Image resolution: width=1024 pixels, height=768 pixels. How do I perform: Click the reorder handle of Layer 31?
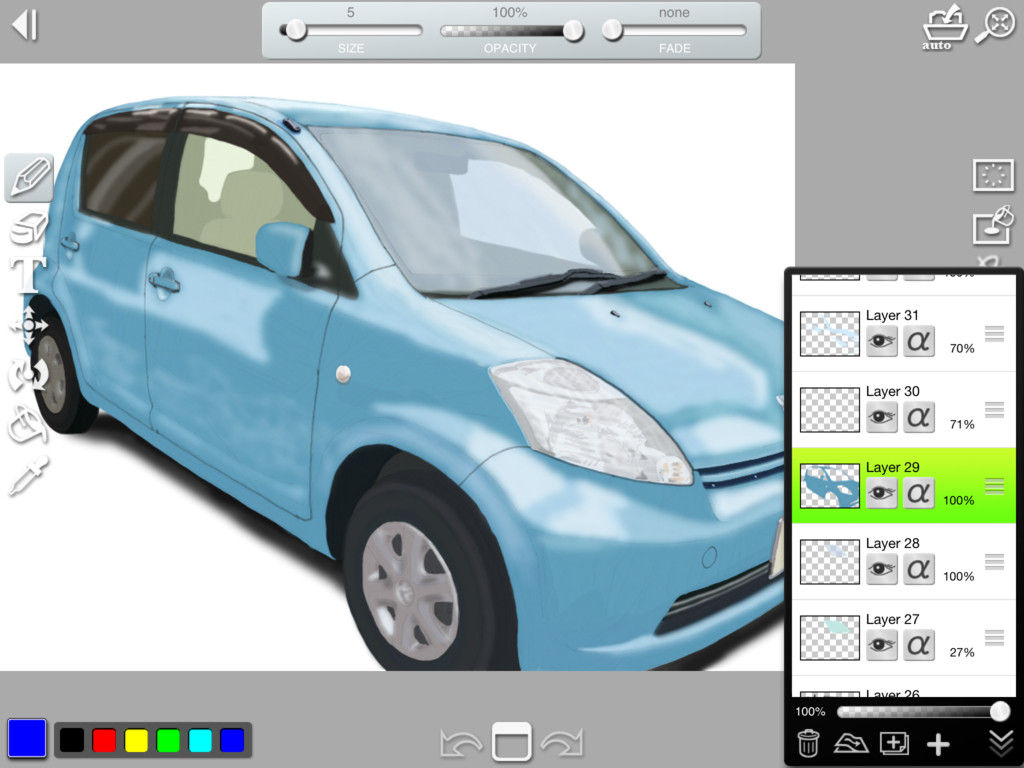995,333
